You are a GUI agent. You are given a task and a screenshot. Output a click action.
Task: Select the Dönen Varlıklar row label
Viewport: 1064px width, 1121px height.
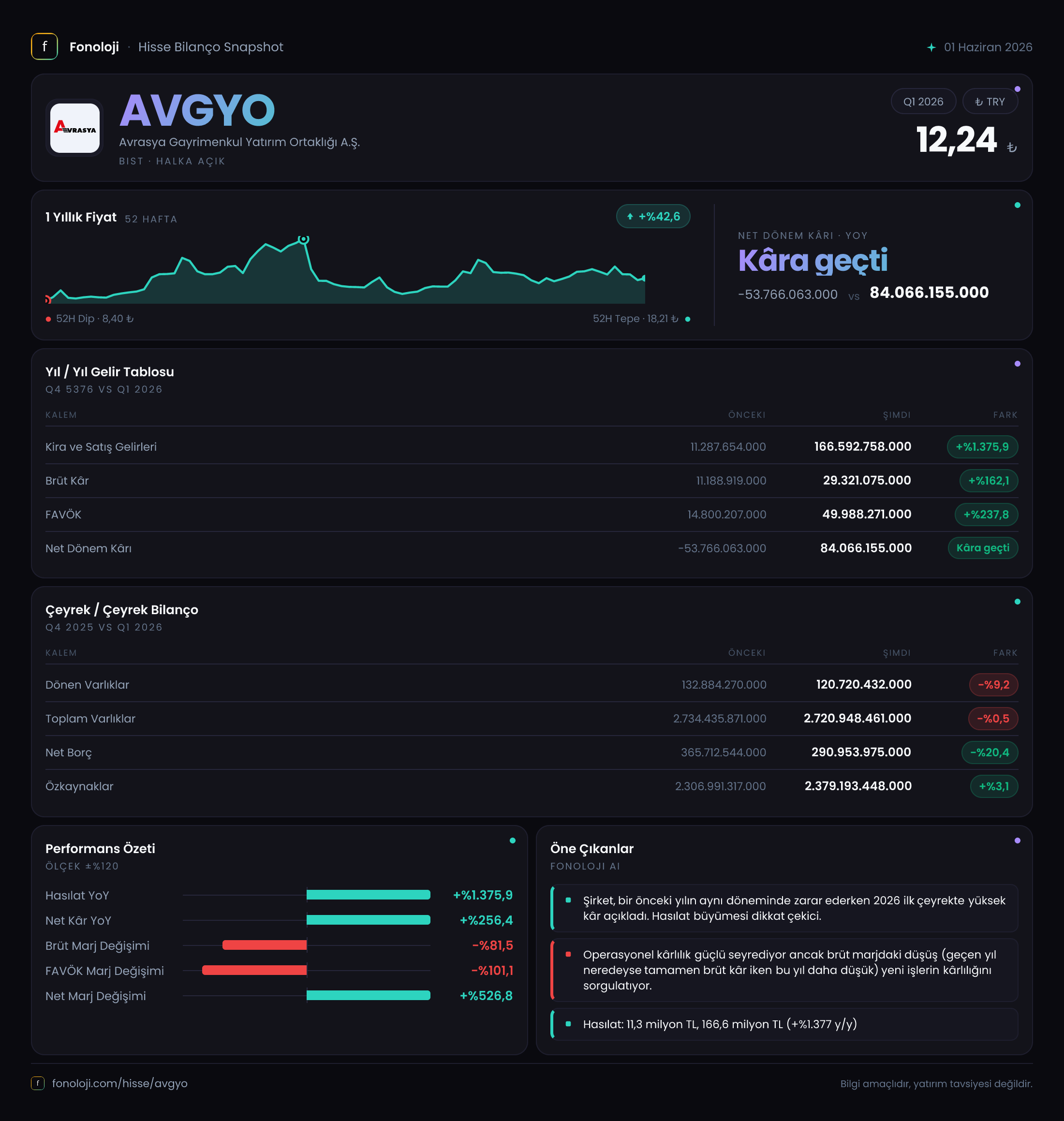(x=88, y=684)
